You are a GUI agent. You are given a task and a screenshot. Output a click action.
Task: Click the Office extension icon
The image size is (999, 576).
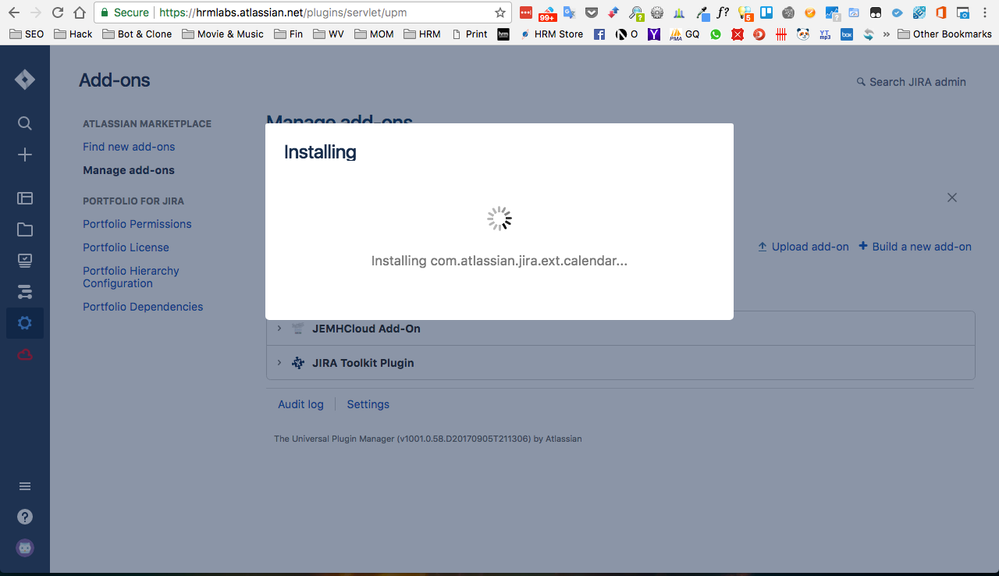pos(940,12)
